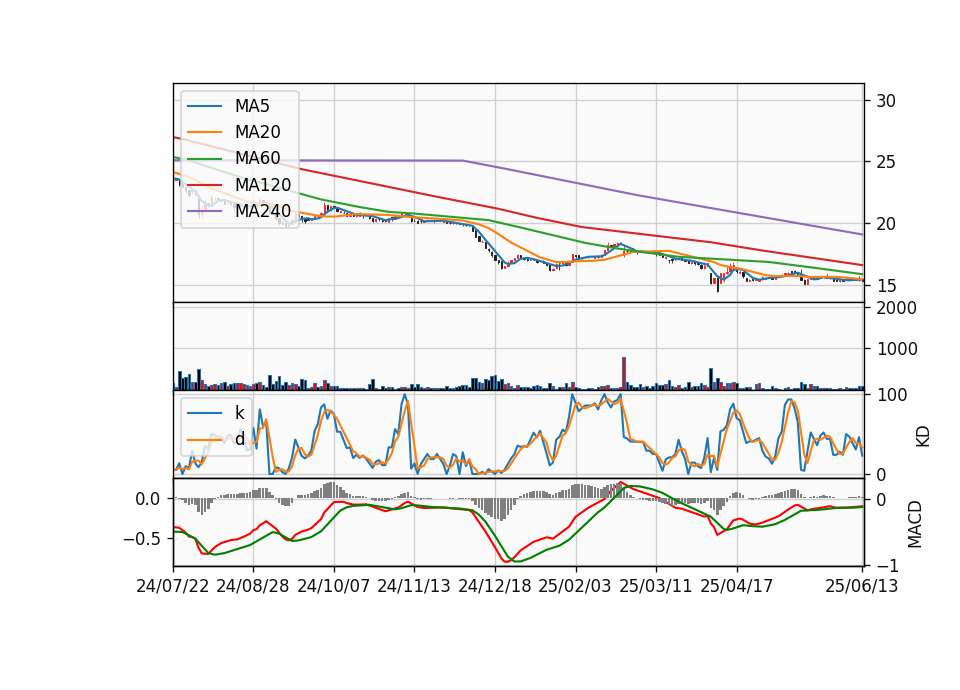Click the tallest volume spike bar

624,373
